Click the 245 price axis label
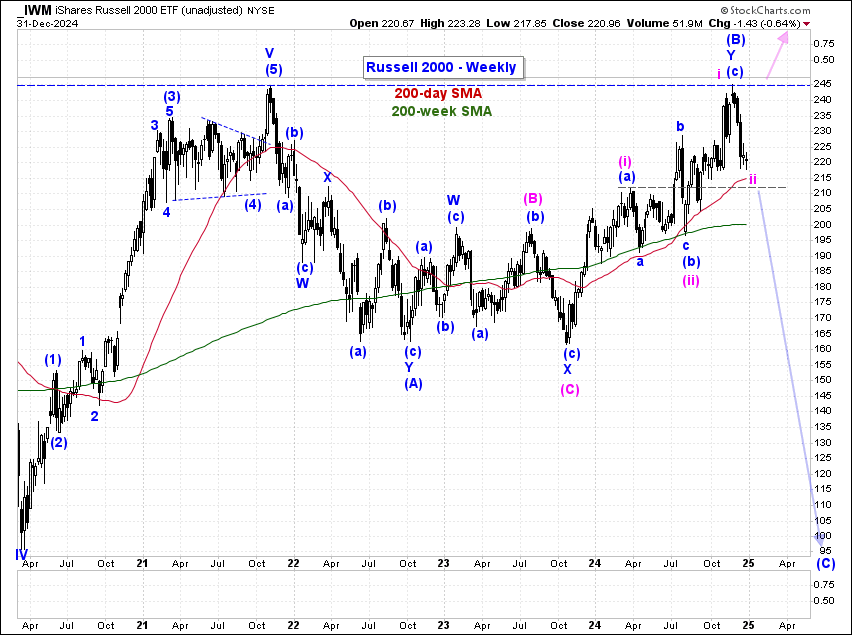Screen dimensions: 852x635 (822, 84)
